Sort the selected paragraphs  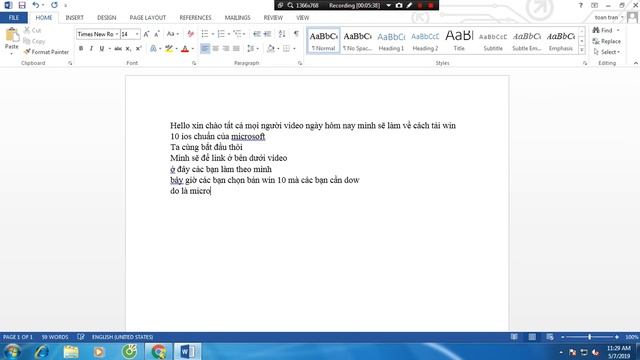(x=282, y=34)
